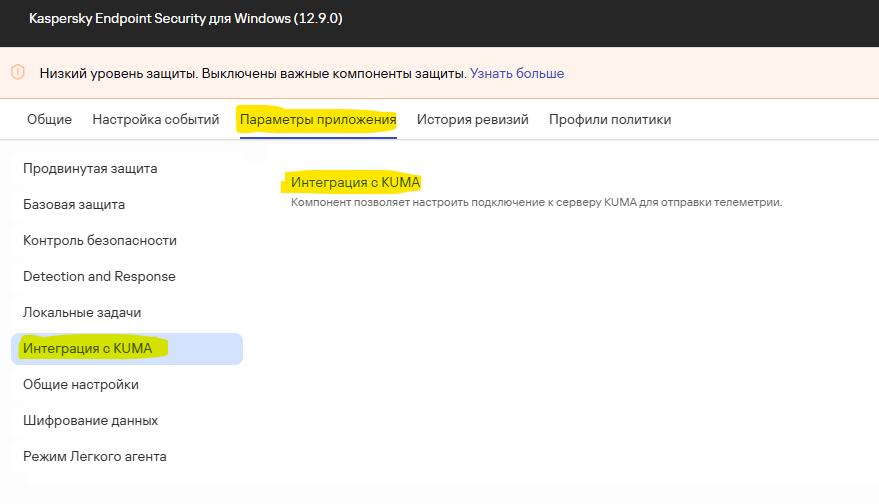Image resolution: width=879 pixels, height=504 pixels.
Task: Go to the 'История ревизий' tab
Action: pos(473,119)
